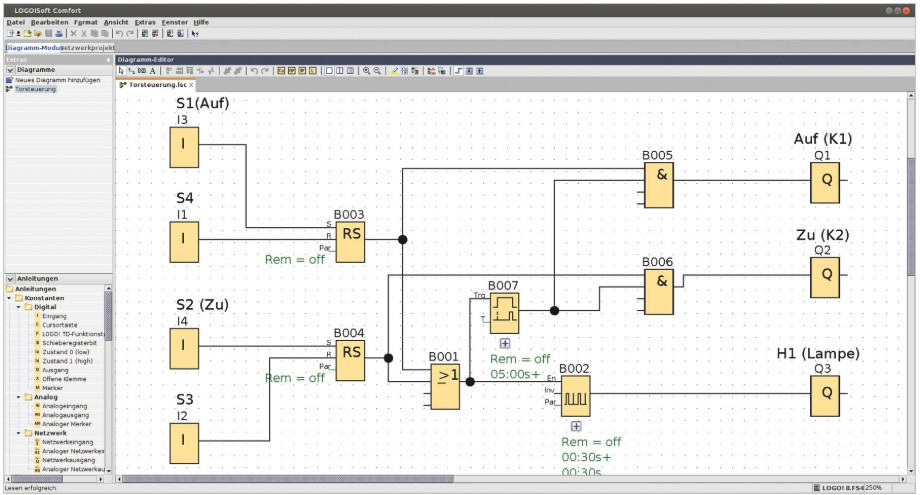
Task: Select the arrow selection tool in Diagramm-Editor
Action: click(x=121, y=71)
